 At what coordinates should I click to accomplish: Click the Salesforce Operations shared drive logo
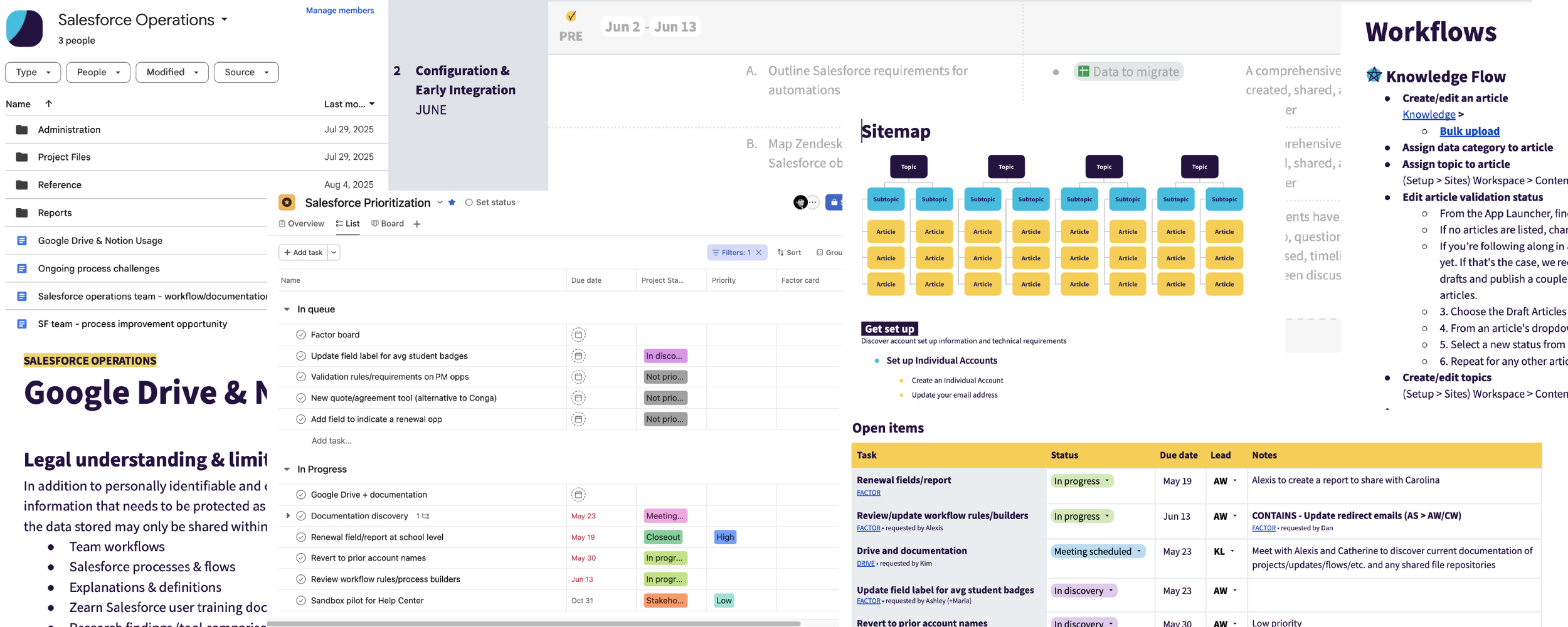[x=24, y=28]
